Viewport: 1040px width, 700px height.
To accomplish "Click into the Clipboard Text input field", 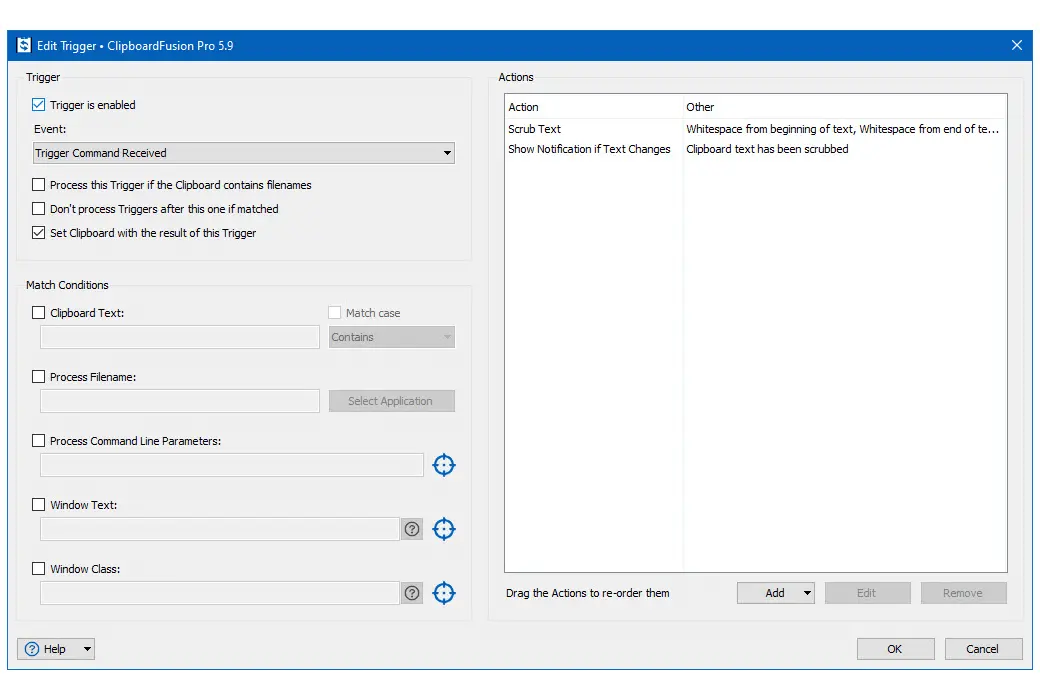I will point(180,337).
